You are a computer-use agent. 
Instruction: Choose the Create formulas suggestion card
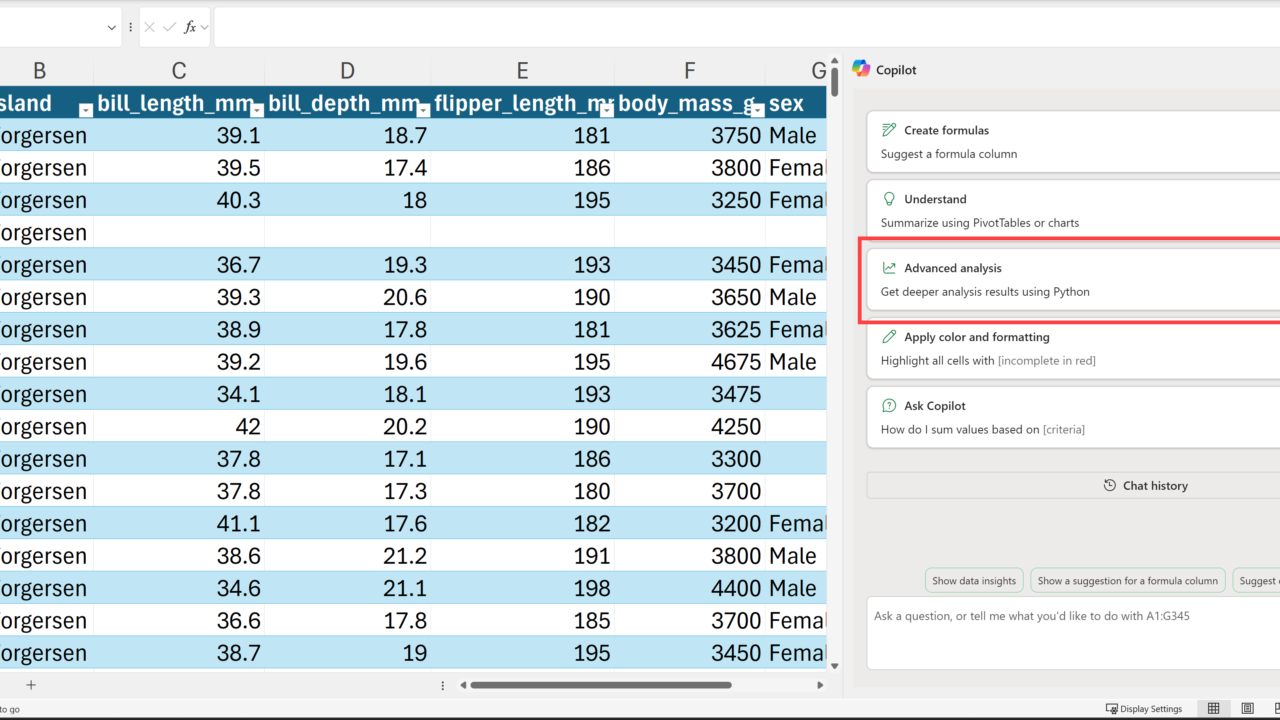coord(1070,142)
